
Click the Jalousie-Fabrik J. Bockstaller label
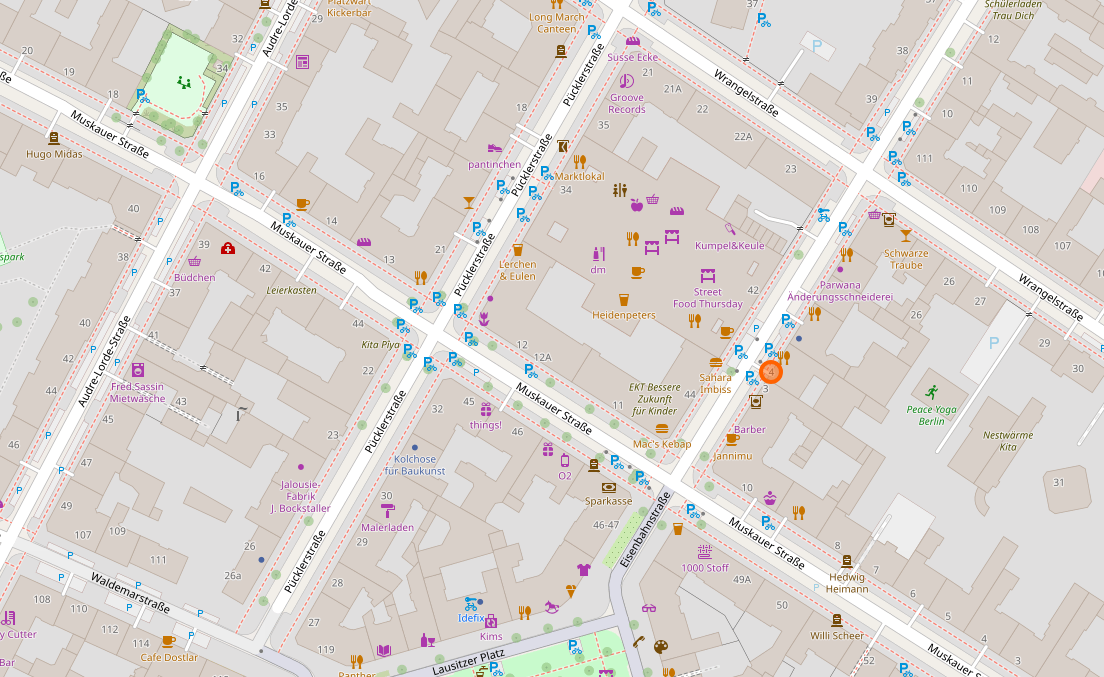tap(301, 496)
